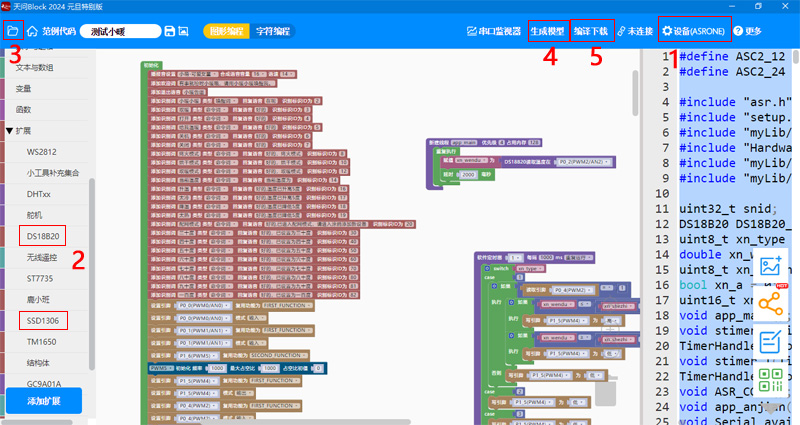The width and height of the screenshot is (800, 425).
Task: Click the 生成模型 button
Action: [x=547, y=31]
